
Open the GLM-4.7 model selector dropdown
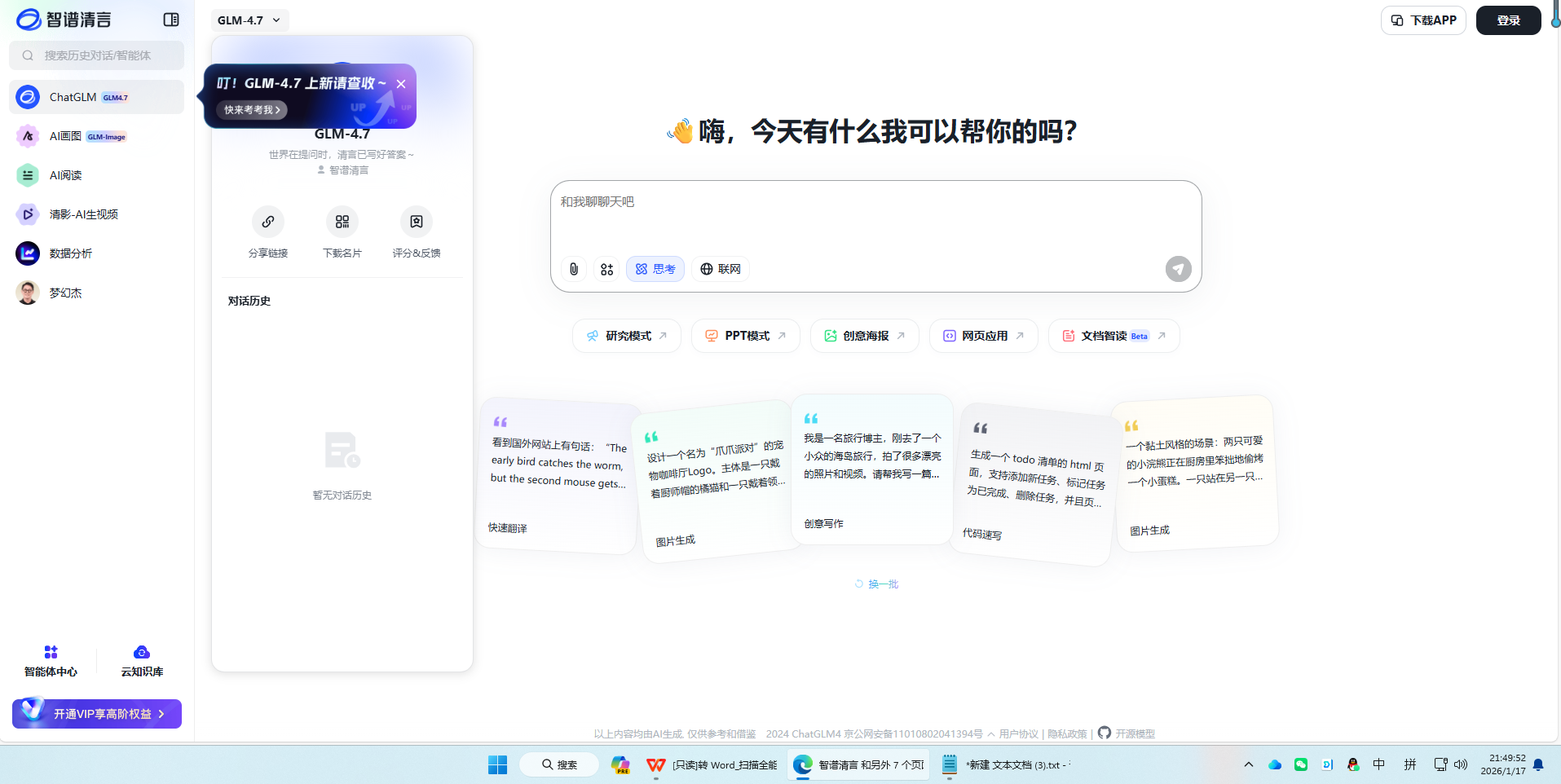[249, 20]
